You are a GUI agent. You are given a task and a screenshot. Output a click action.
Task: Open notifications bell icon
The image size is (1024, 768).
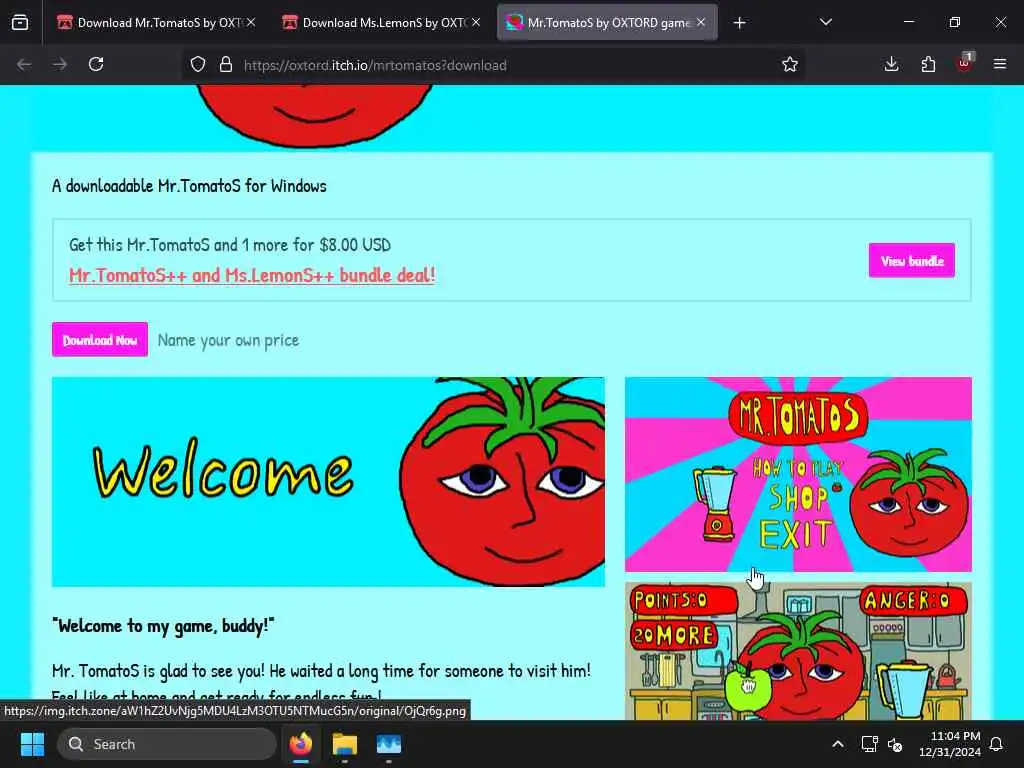point(997,744)
